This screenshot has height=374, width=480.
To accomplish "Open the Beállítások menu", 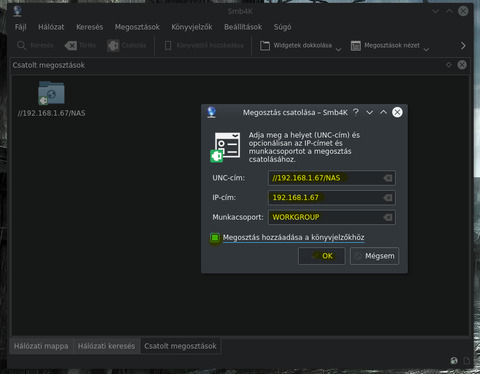I will coord(243,27).
